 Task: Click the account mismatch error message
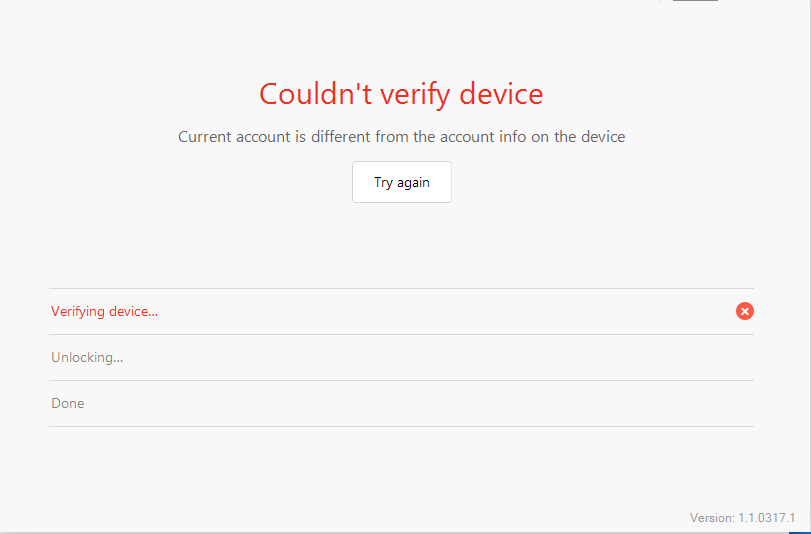[x=401, y=137]
